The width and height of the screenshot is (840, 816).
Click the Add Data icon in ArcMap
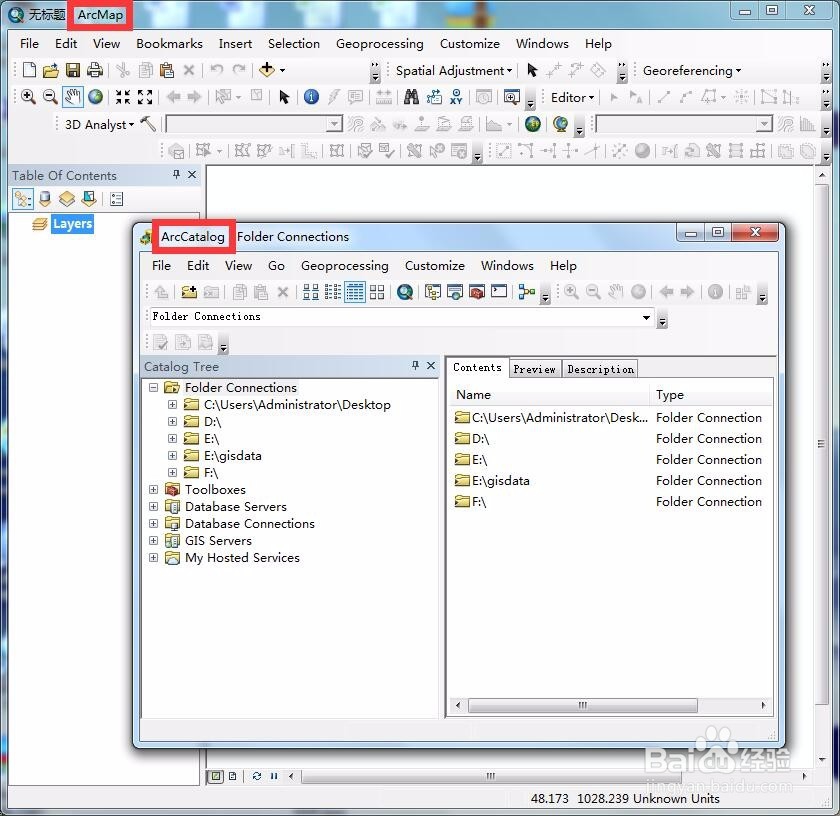click(x=267, y=70)
